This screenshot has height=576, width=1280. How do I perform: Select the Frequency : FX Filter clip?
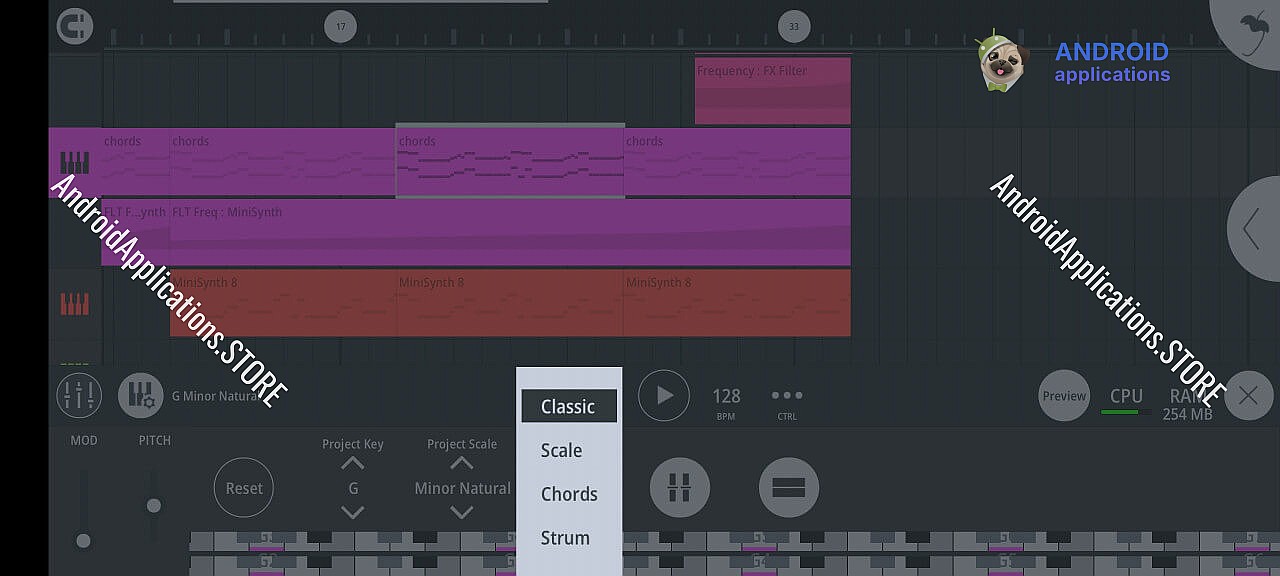(773, 90)
